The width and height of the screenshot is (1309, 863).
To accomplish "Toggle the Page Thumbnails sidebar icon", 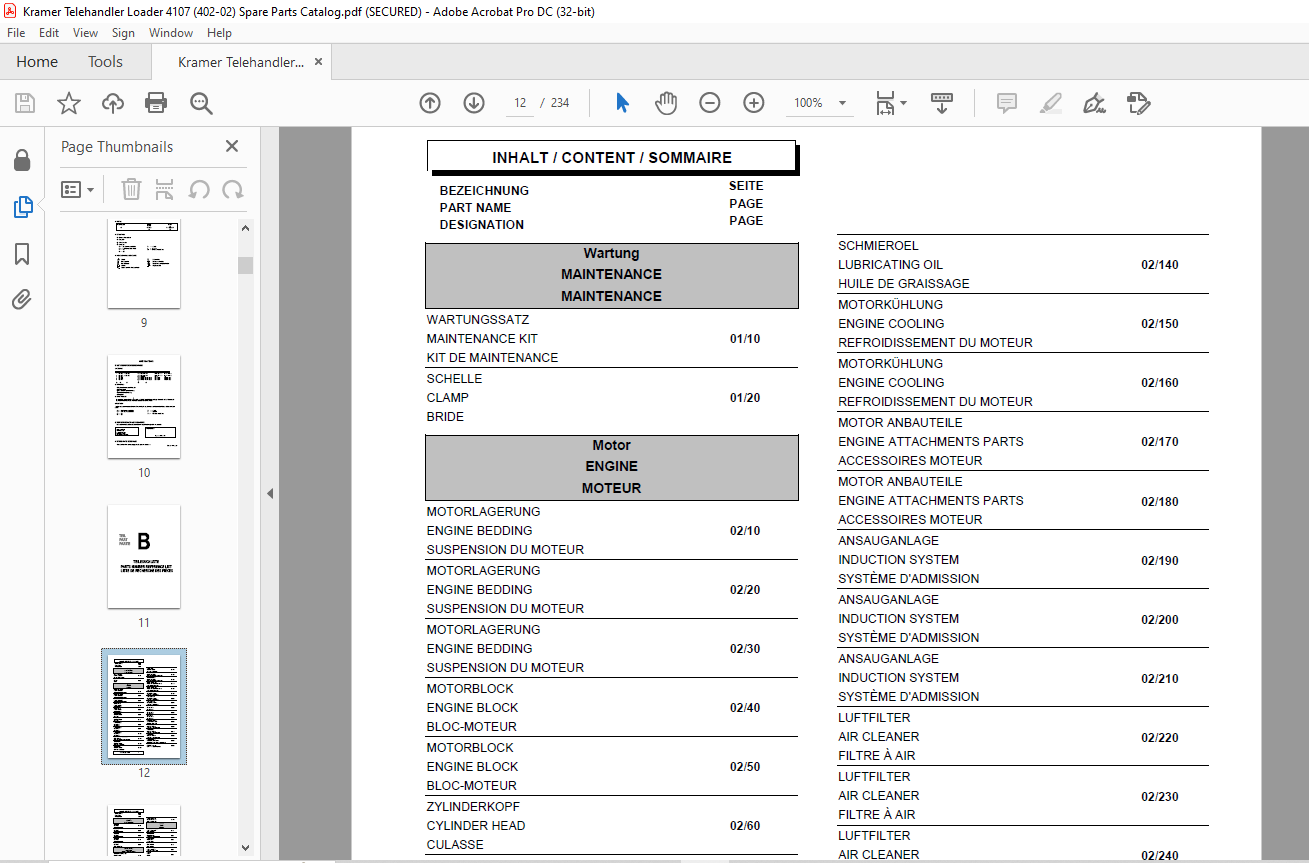I will point(22,207).
